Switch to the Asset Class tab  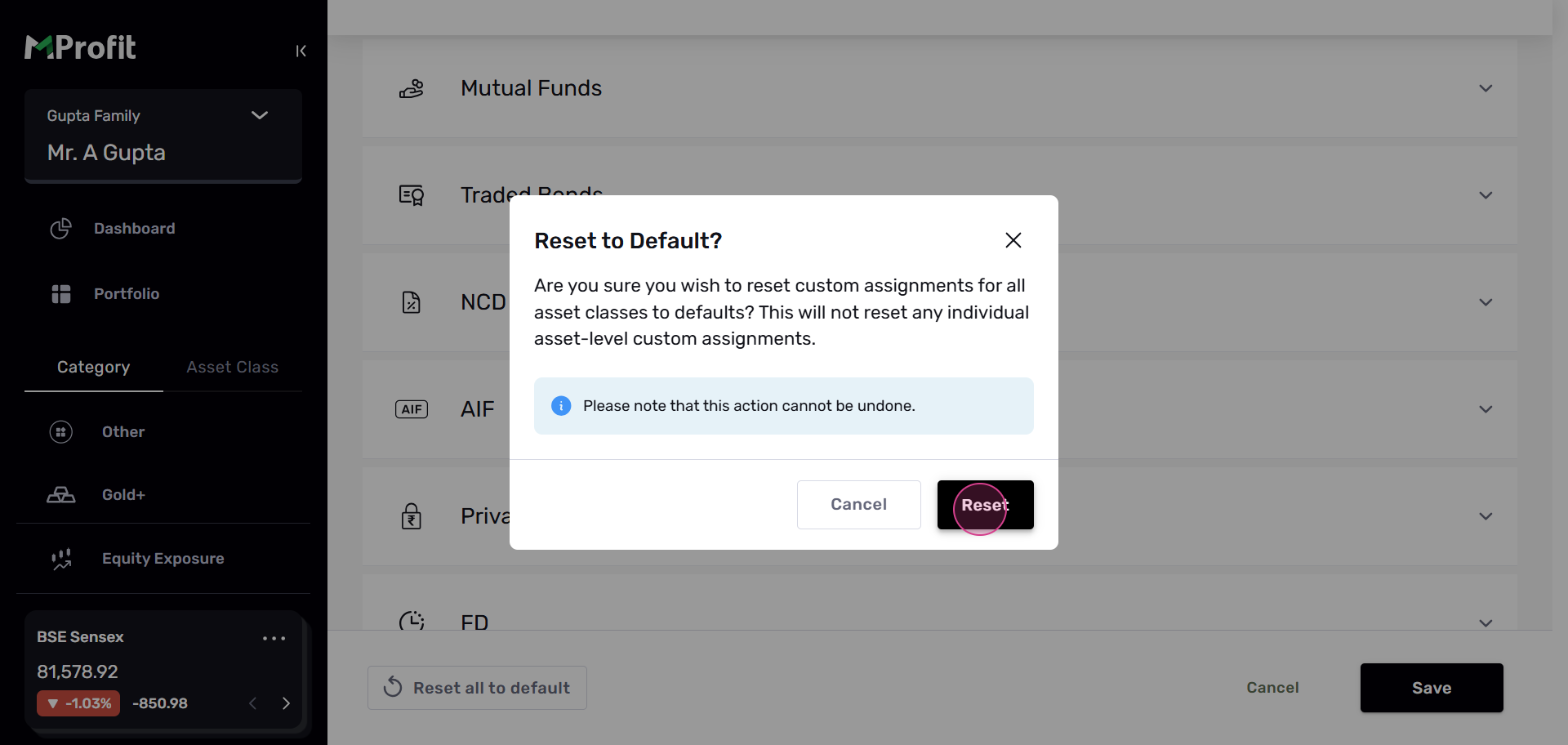(233, 368)
